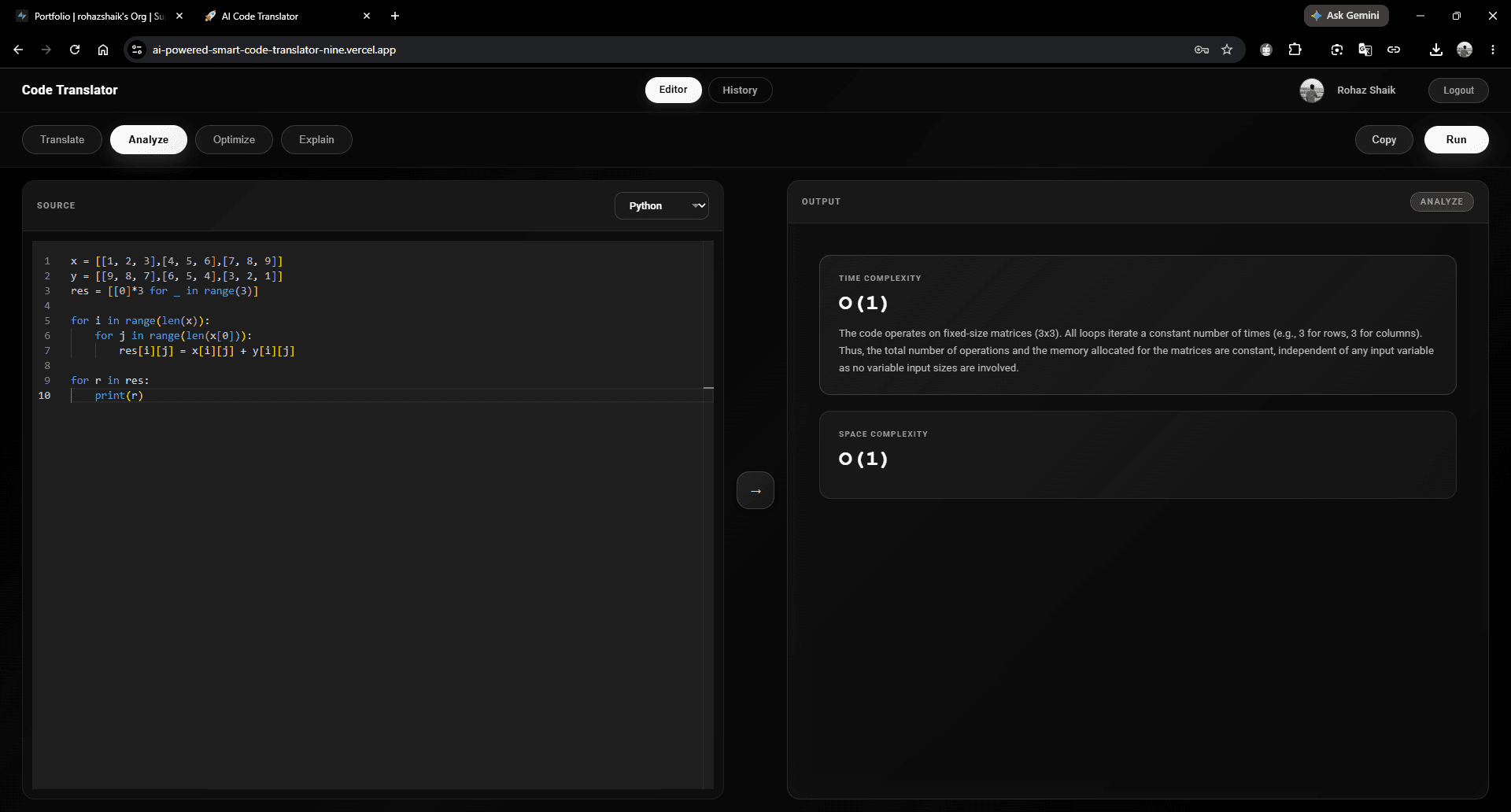Click the Logout button
The width and height of the screenshot is (1511, 812).
(1457, 90)
